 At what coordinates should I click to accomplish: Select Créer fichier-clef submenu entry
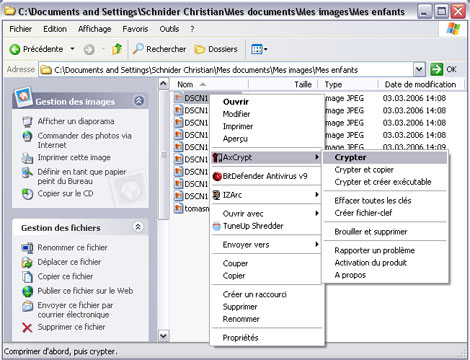tap(385, 213)
